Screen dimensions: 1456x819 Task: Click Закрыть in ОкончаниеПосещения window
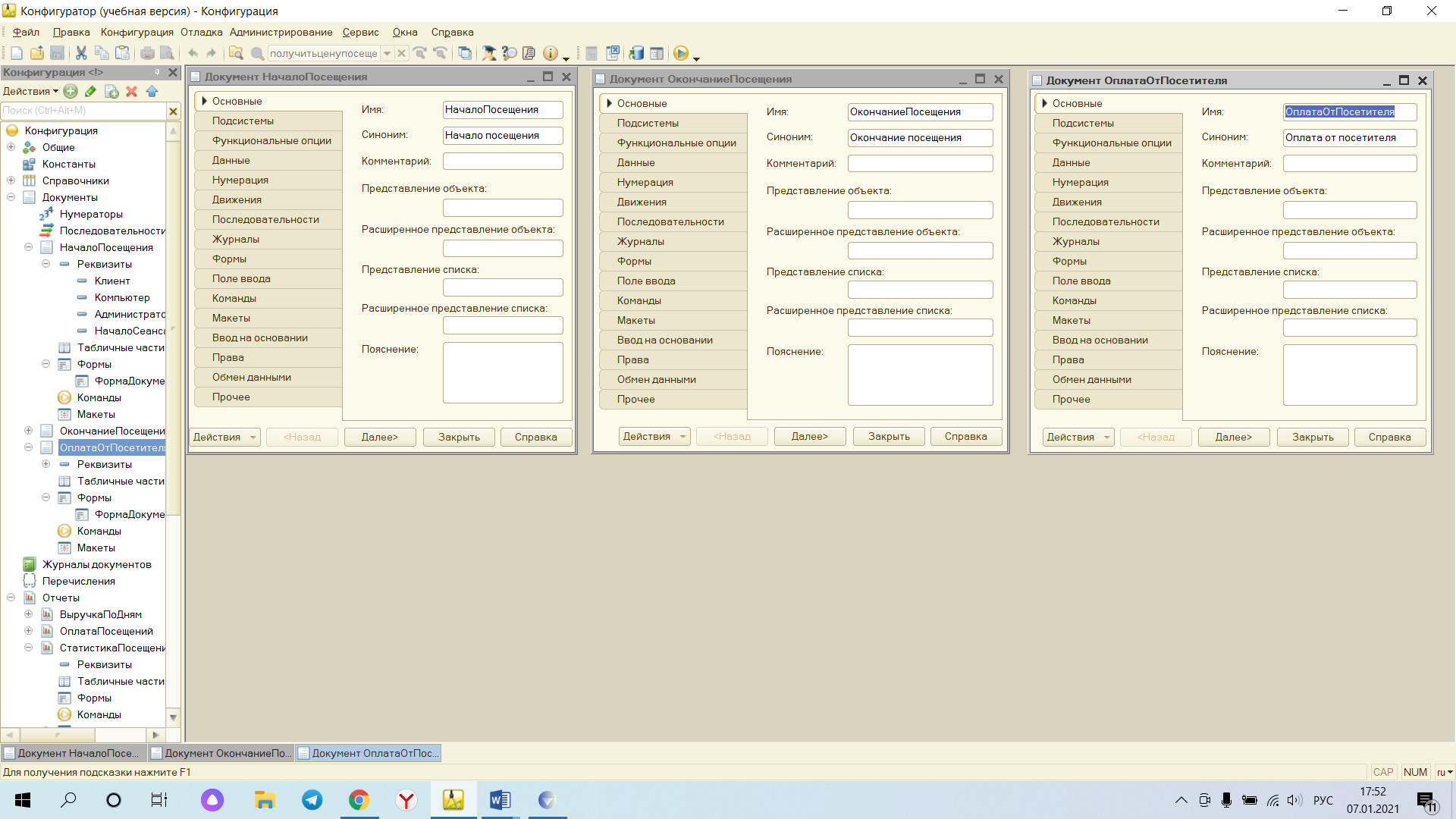click(x=889, y=436)
